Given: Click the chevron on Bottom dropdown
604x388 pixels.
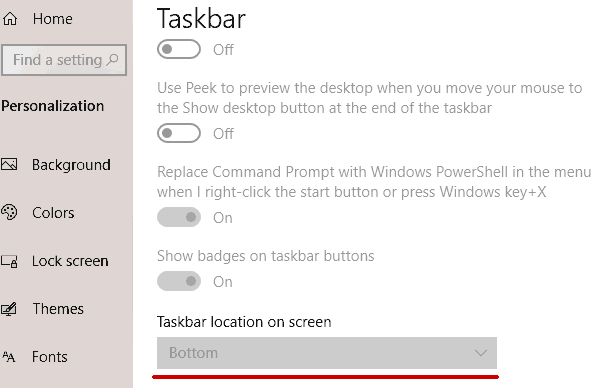Looking at the screenshot, I should click(481, 353).
